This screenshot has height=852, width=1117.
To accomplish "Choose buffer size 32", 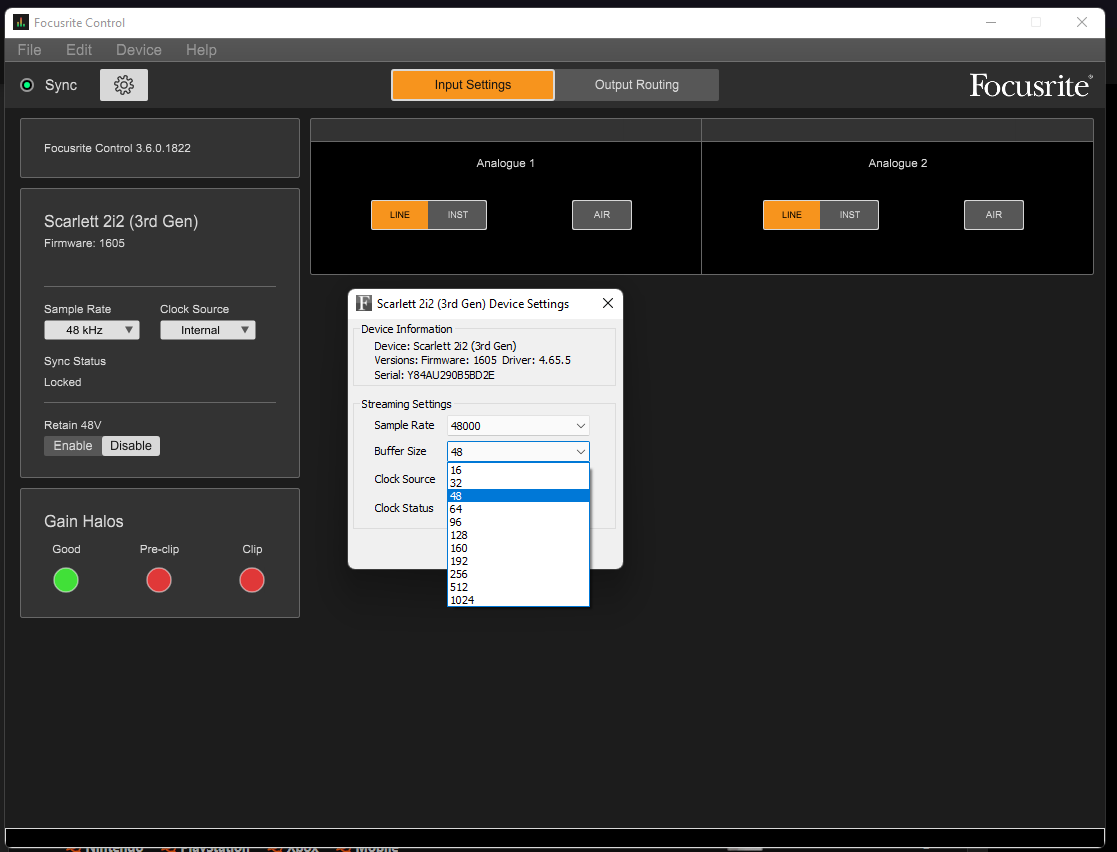I will (518, 483).
